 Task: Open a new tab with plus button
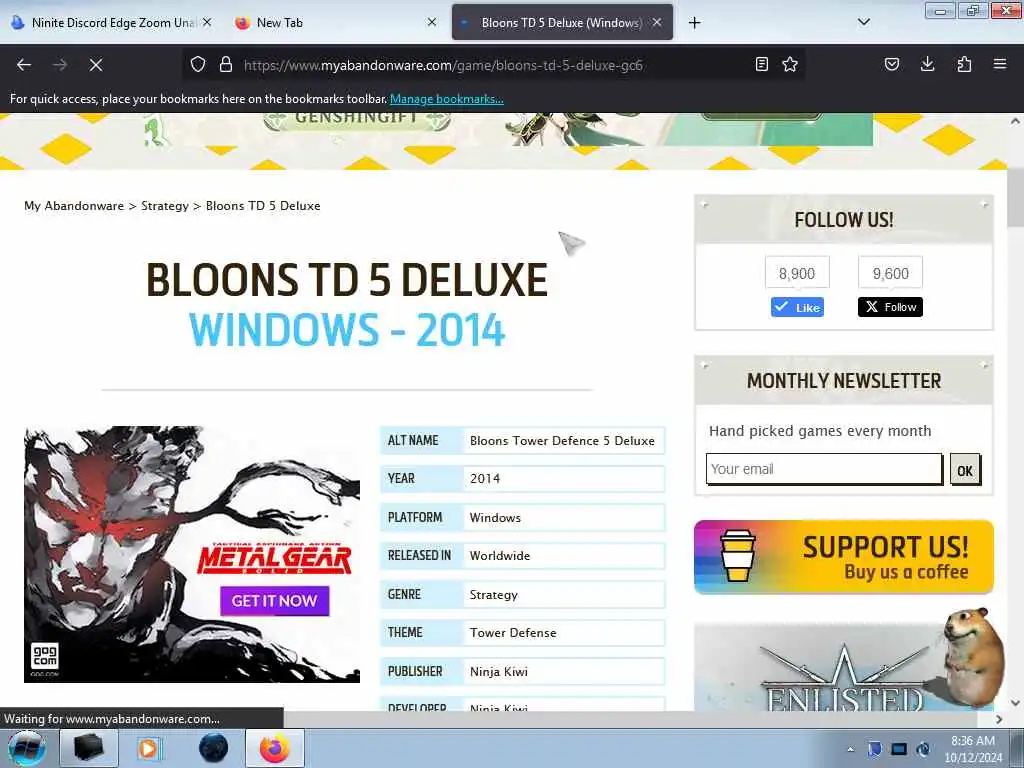tap(694, 23)
